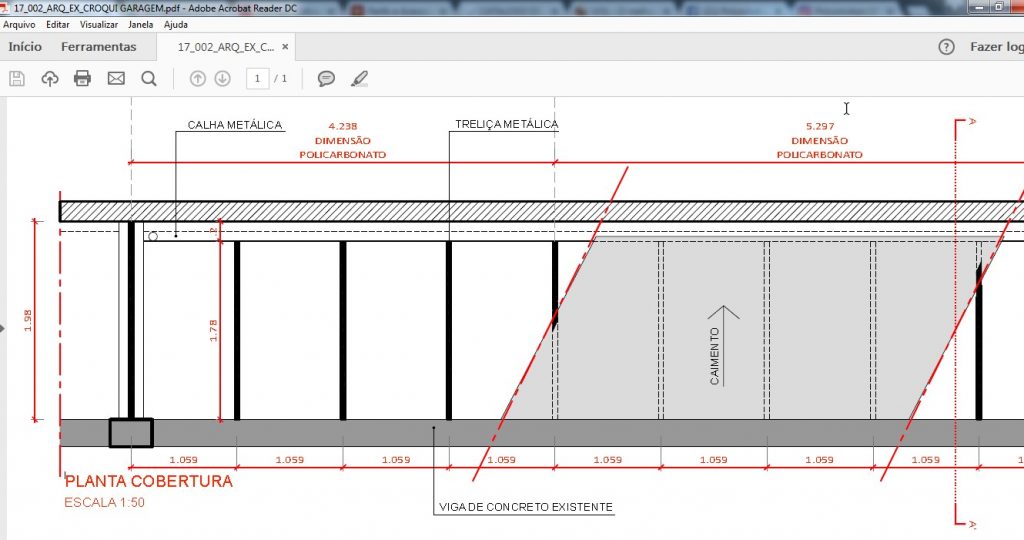Select the 17_002_ARQ_EX_C... document tab
The image size is (1024, 540).
click(226, 47)
